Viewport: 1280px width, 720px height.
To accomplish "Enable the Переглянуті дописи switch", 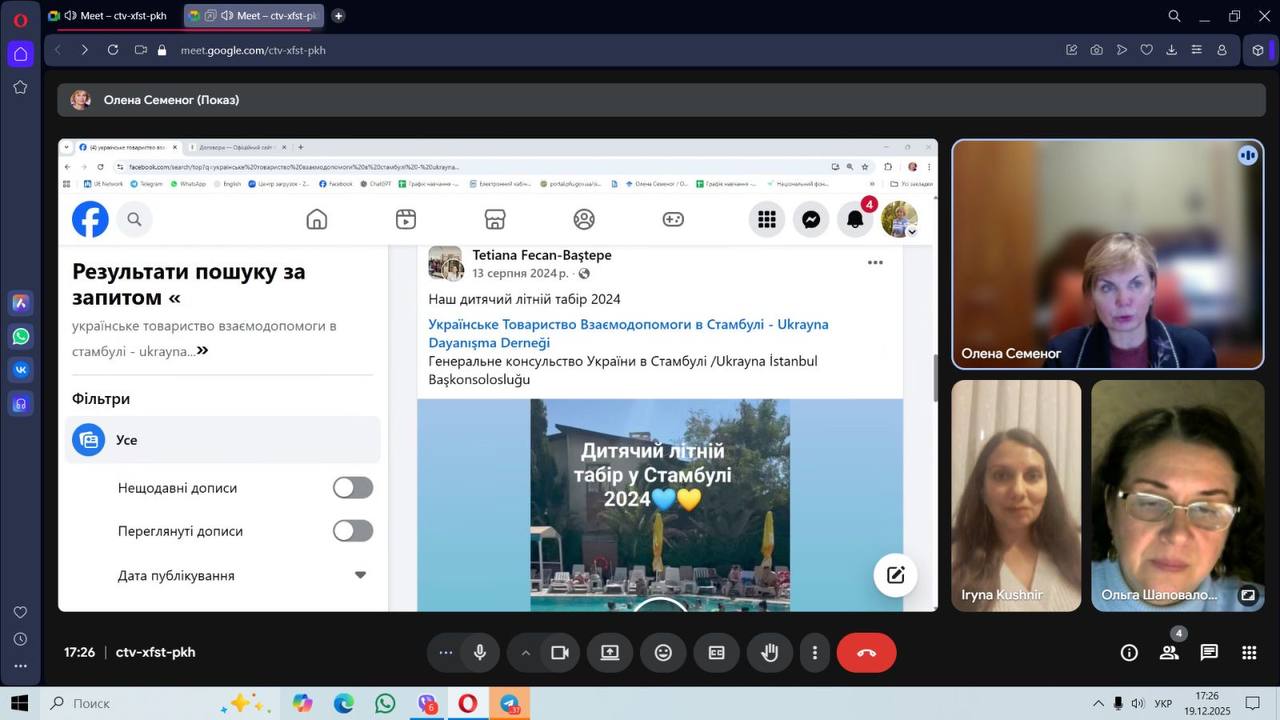I will [353, 531].
